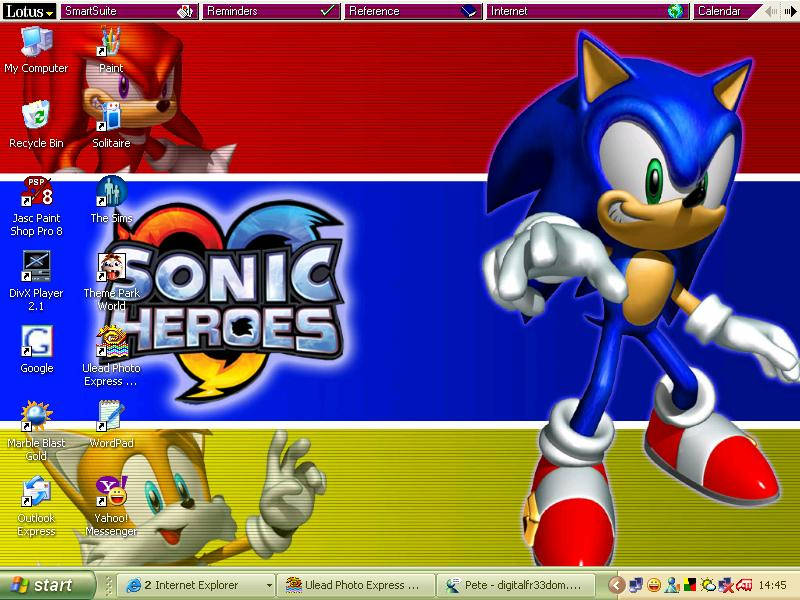
Task: Select the WordPad shortcut icon
Action: pos(111,424)
